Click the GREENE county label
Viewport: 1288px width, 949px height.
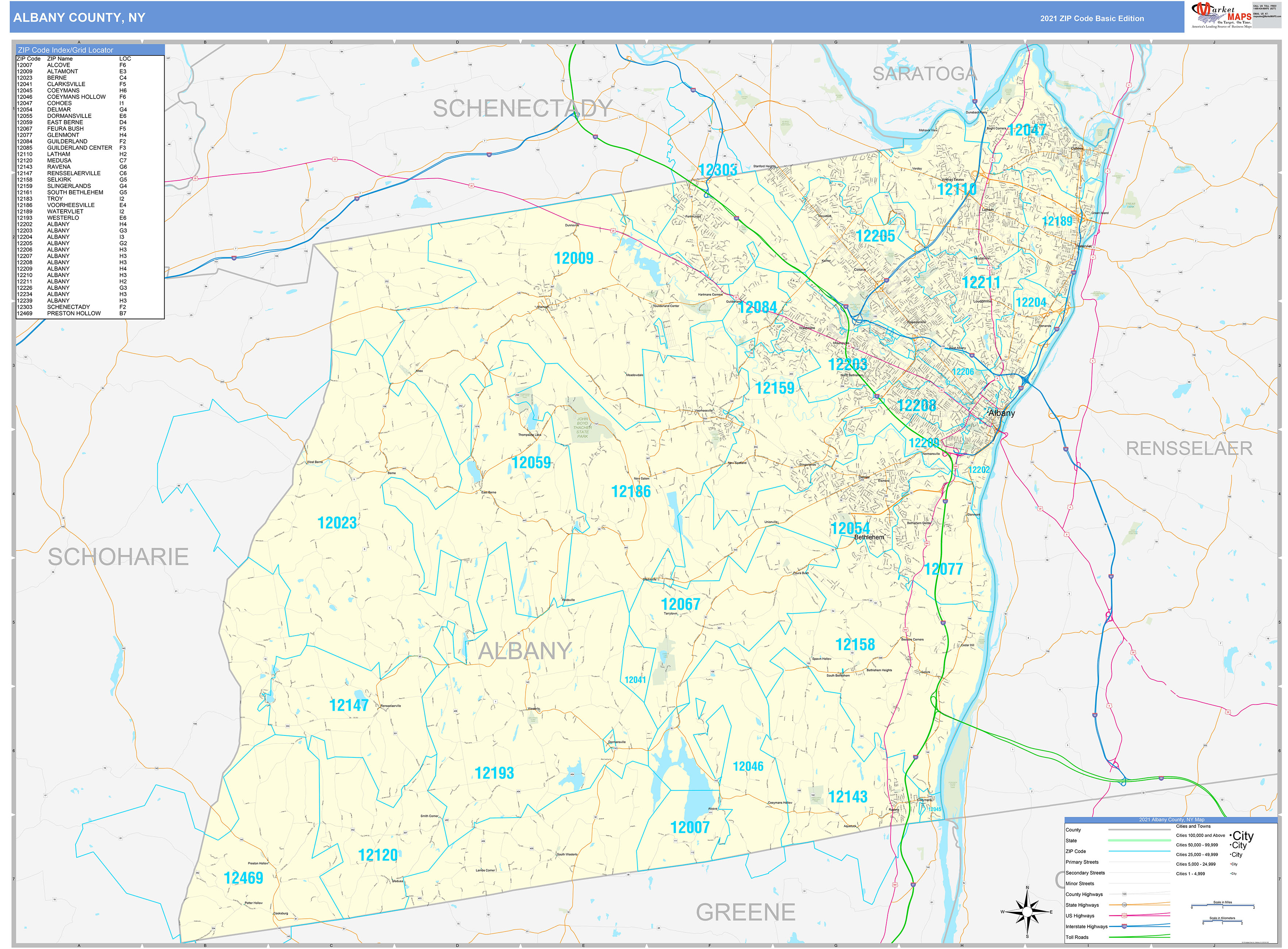[x=746, y=912]
